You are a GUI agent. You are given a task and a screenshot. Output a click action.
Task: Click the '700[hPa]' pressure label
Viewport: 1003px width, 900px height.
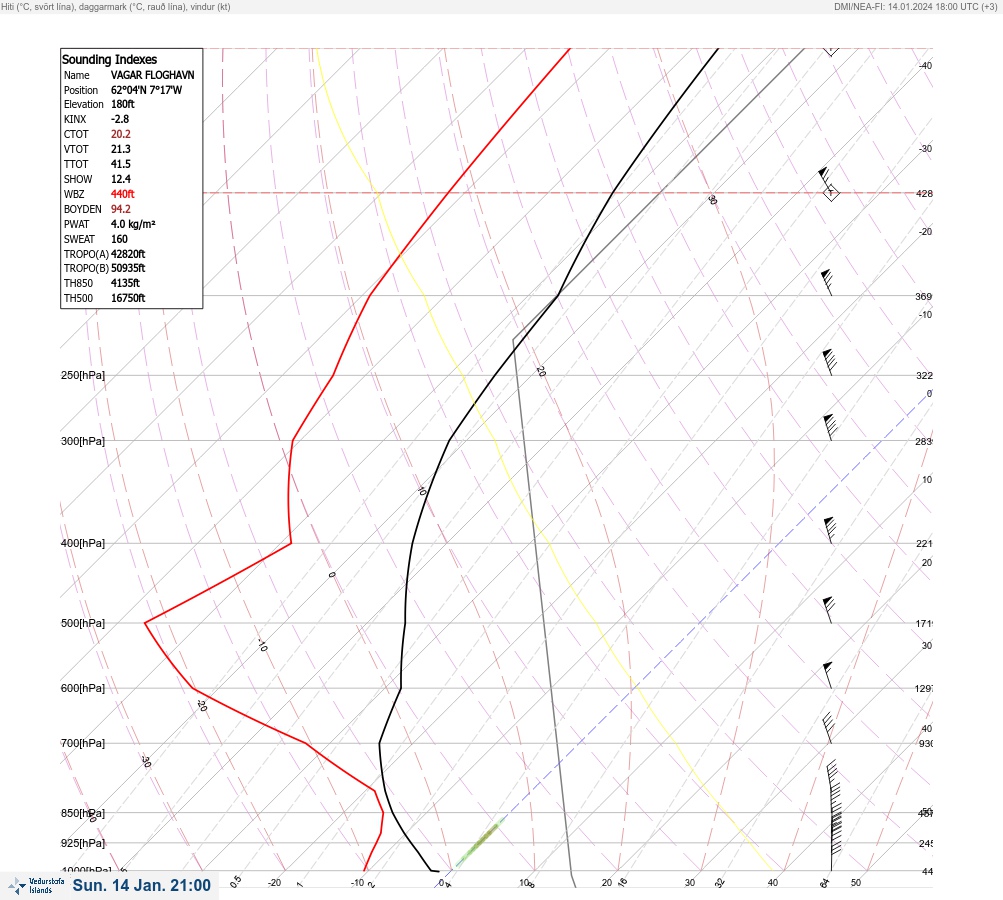point(83,743)
